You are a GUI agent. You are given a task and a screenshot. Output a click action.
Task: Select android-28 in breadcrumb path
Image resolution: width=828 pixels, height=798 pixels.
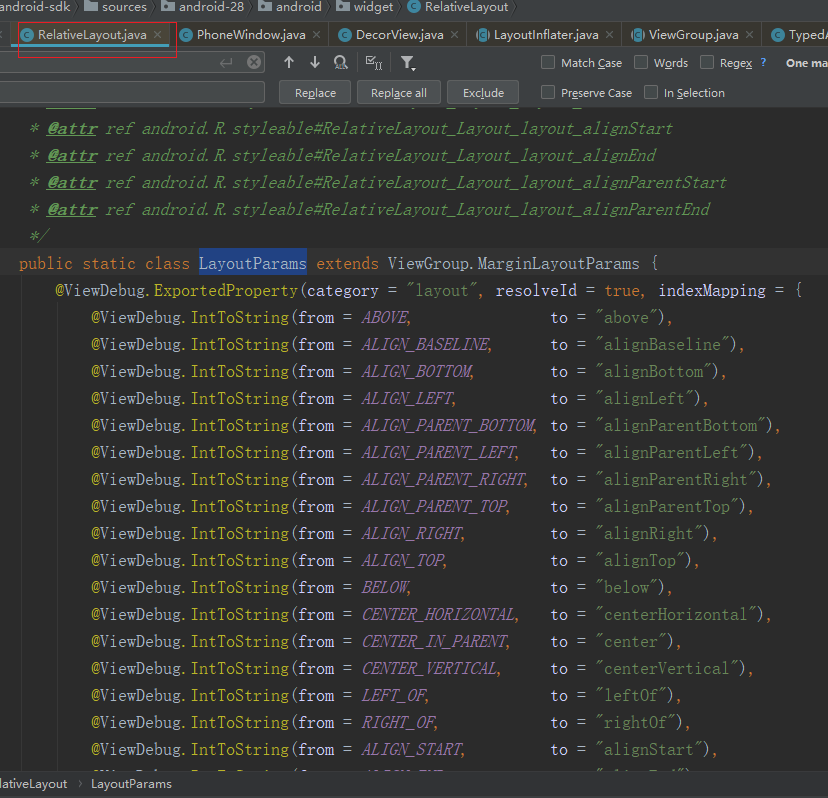coord(203,7)
